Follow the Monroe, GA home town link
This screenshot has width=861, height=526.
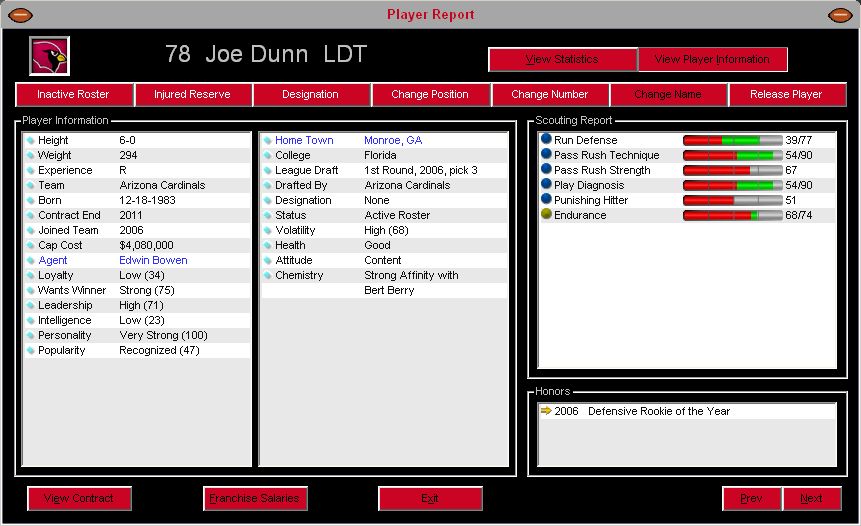pyautogui.click(x=392, y=140)
